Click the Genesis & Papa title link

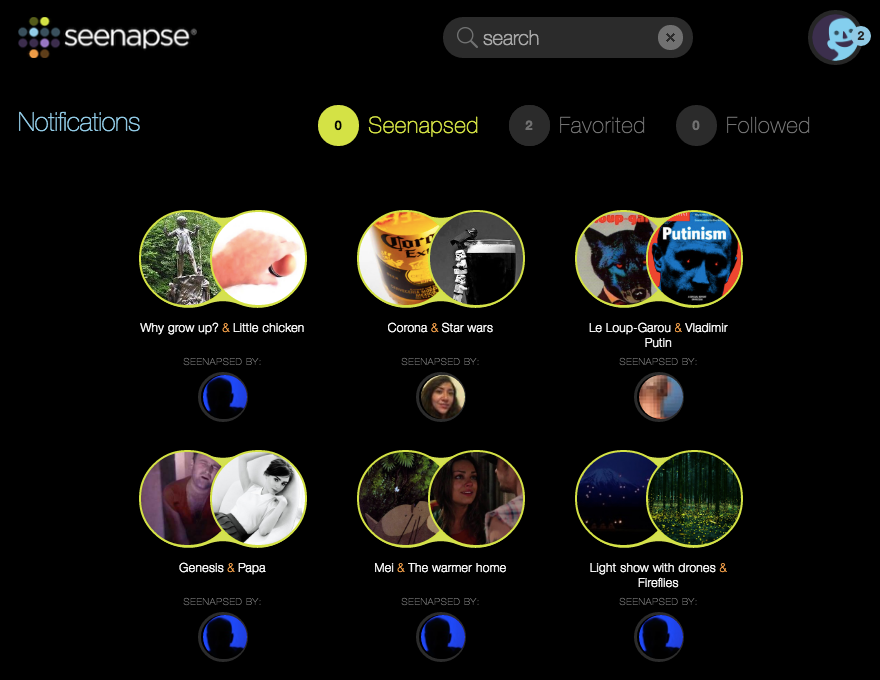[x=222, y=568]
